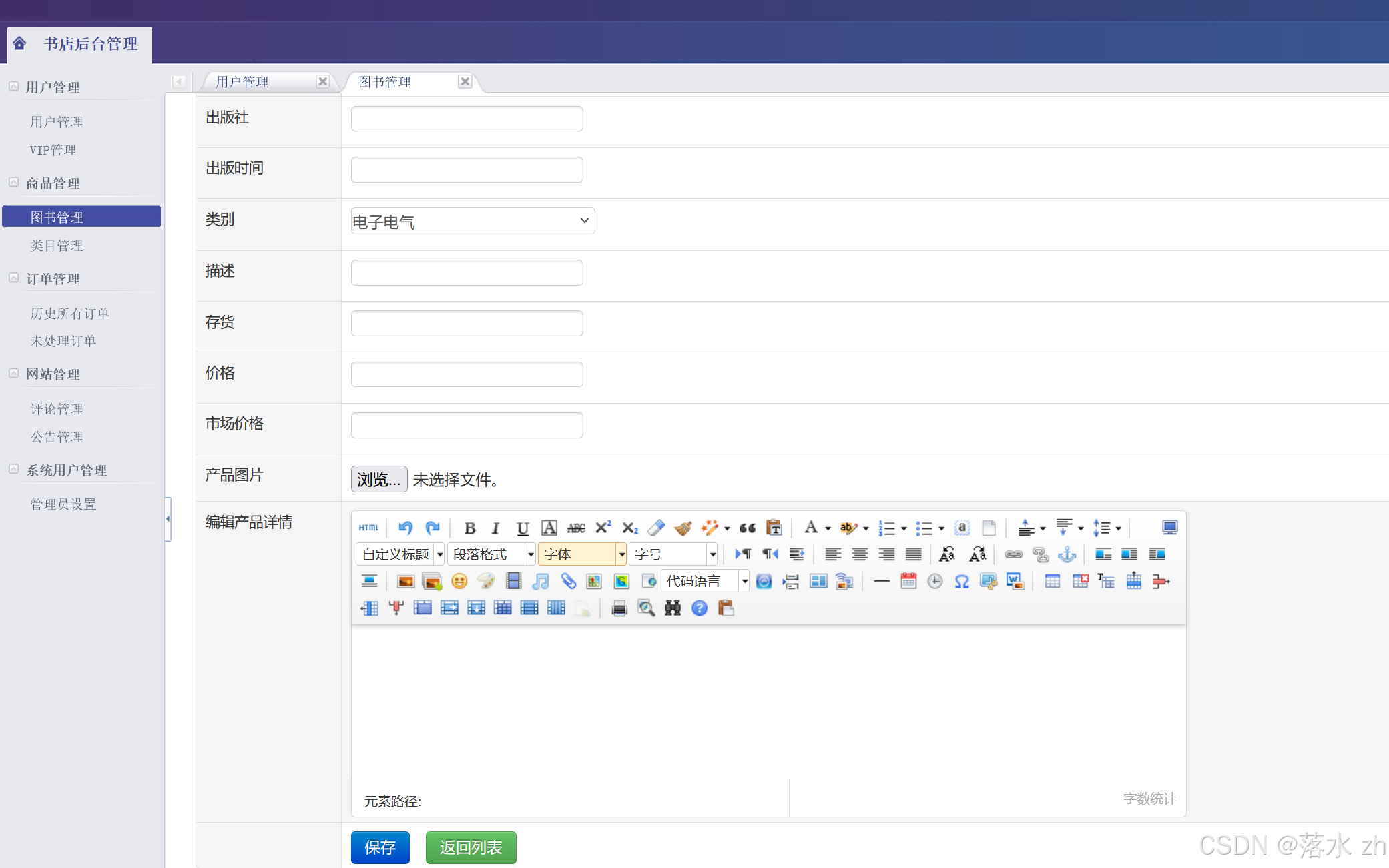Click the blue 保存 save button
The image size is (1389, 868).
click(380, 847)
